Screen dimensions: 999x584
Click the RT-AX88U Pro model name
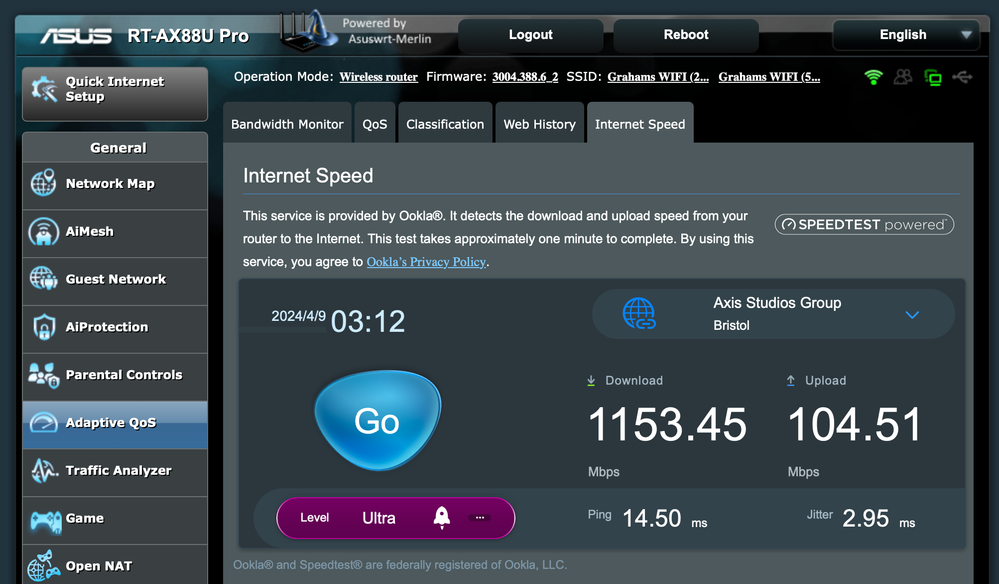click(x=188, y=36)
